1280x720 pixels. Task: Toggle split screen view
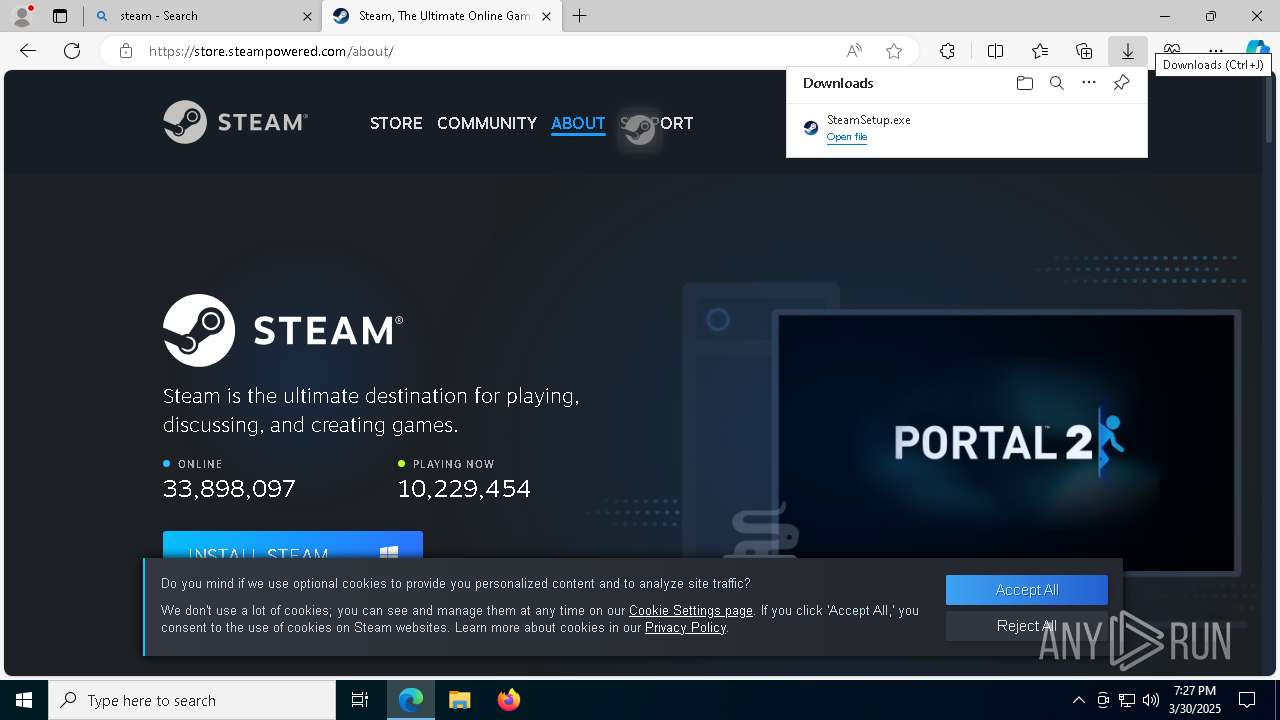[996, 51]
